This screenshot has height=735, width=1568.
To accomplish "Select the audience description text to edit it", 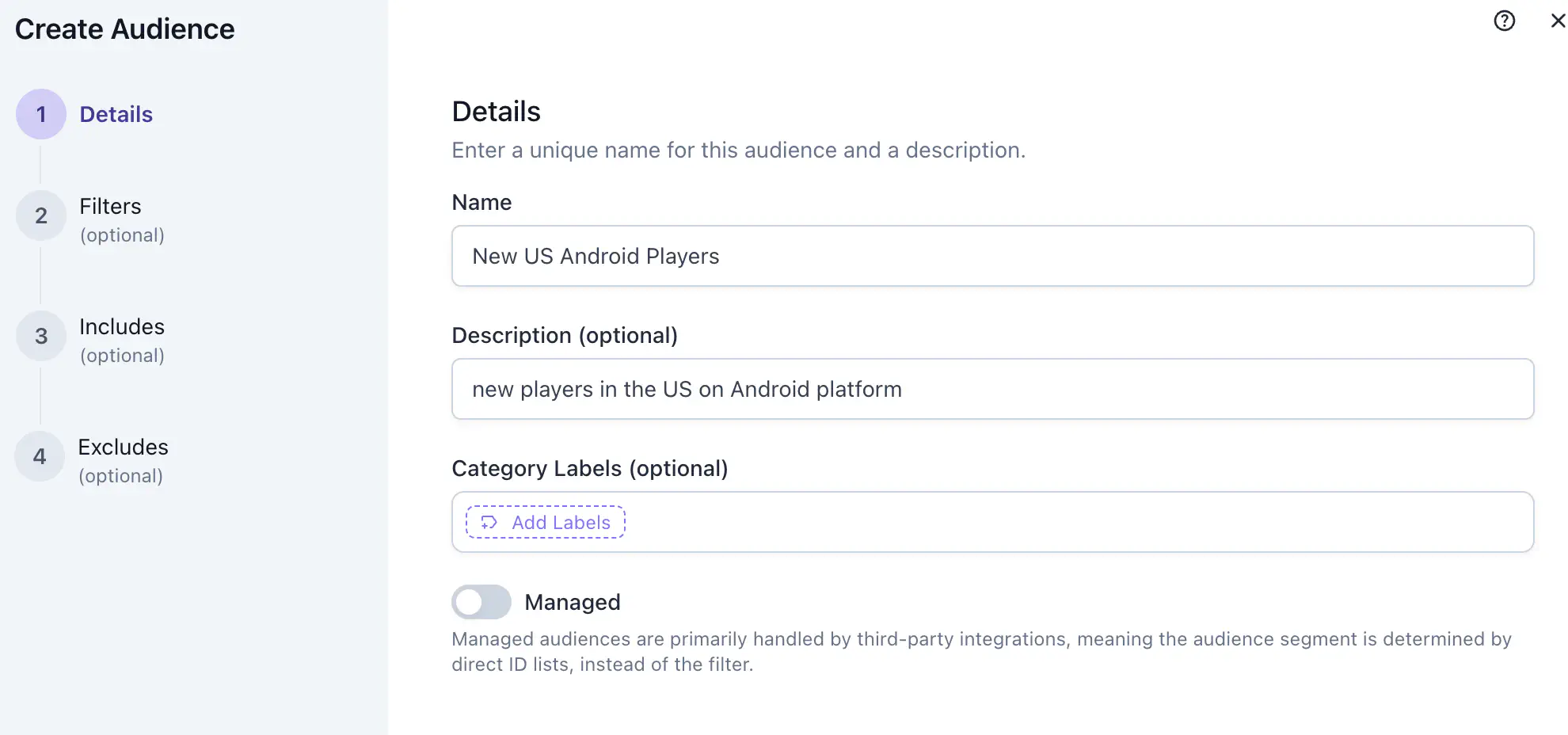I will point(686,389).
